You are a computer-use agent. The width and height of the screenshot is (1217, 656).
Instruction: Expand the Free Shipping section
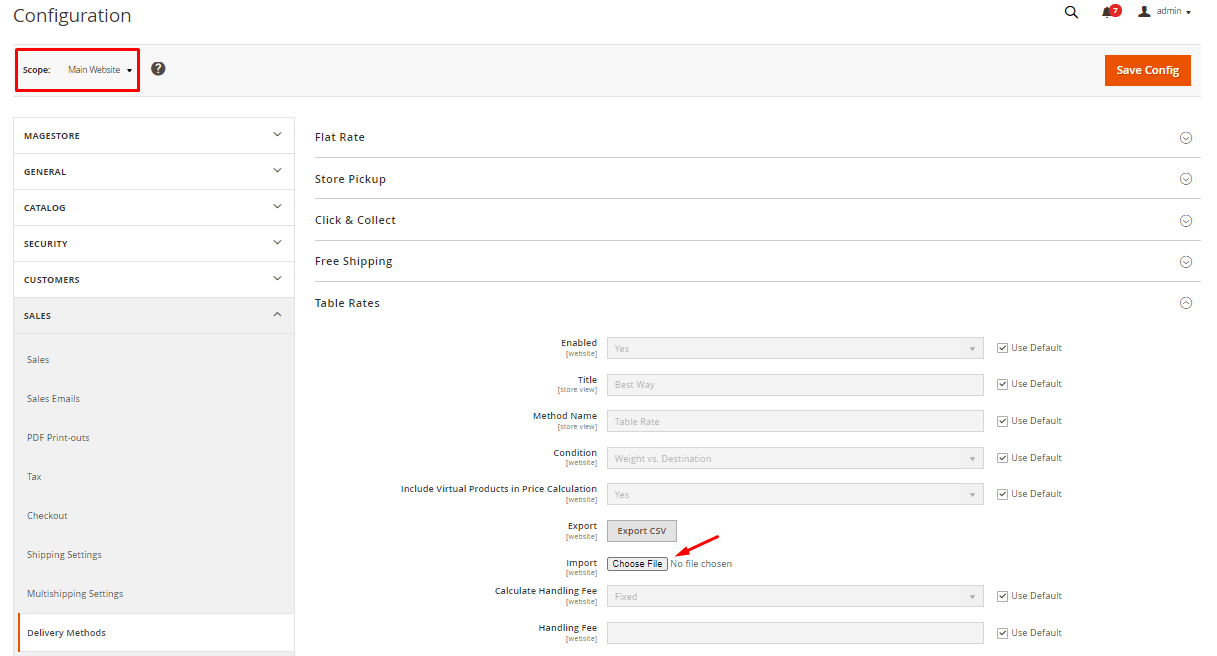(1186, 261)
